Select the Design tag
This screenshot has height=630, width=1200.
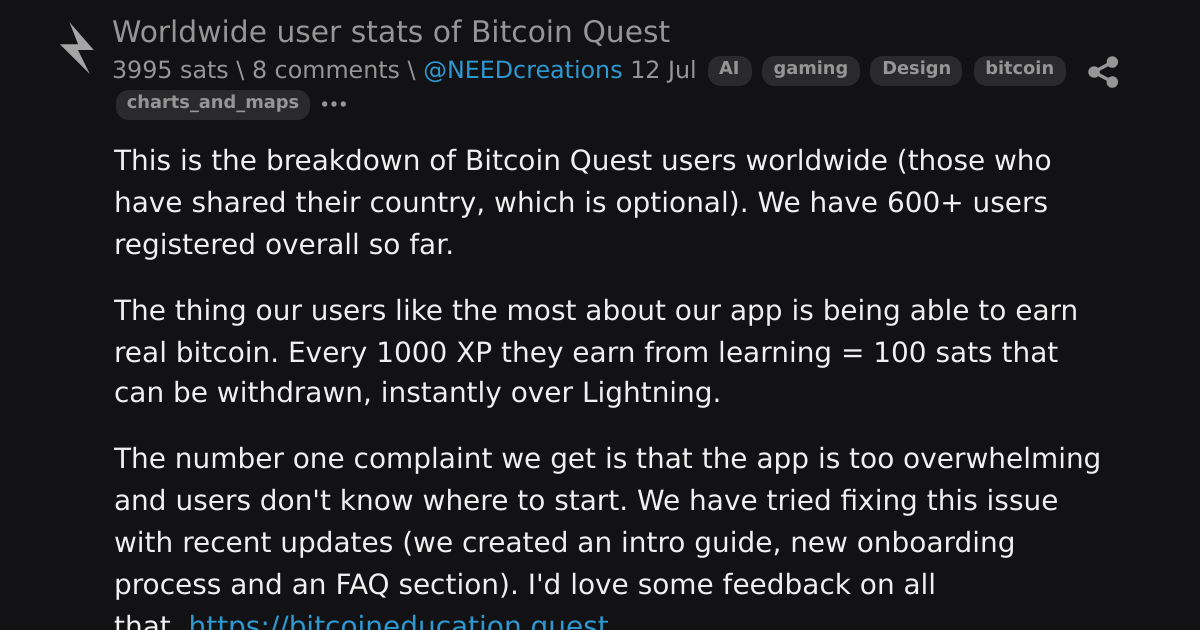pos(916,70)
